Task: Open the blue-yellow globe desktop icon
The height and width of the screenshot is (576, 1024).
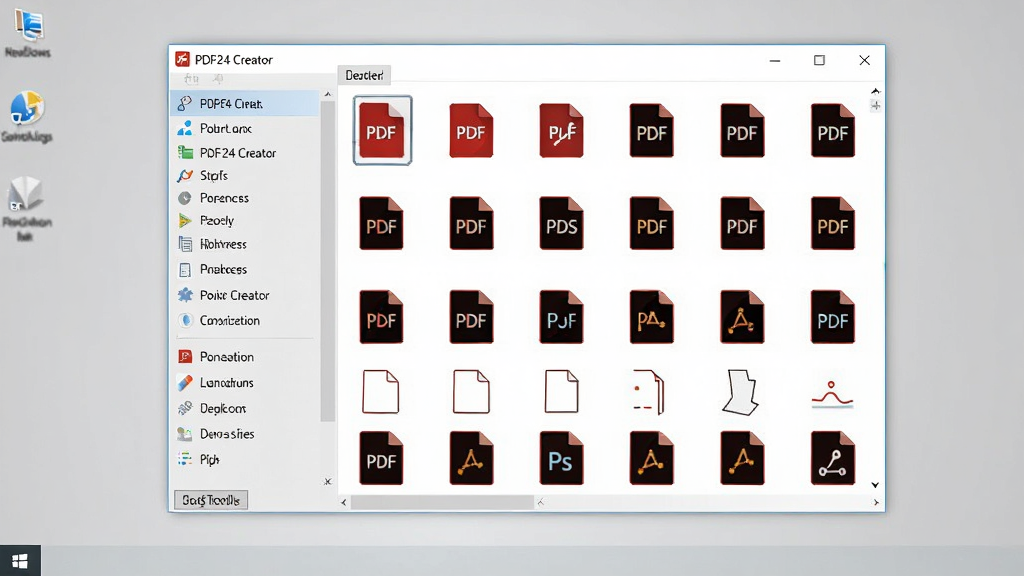Action: pos(27,108)
